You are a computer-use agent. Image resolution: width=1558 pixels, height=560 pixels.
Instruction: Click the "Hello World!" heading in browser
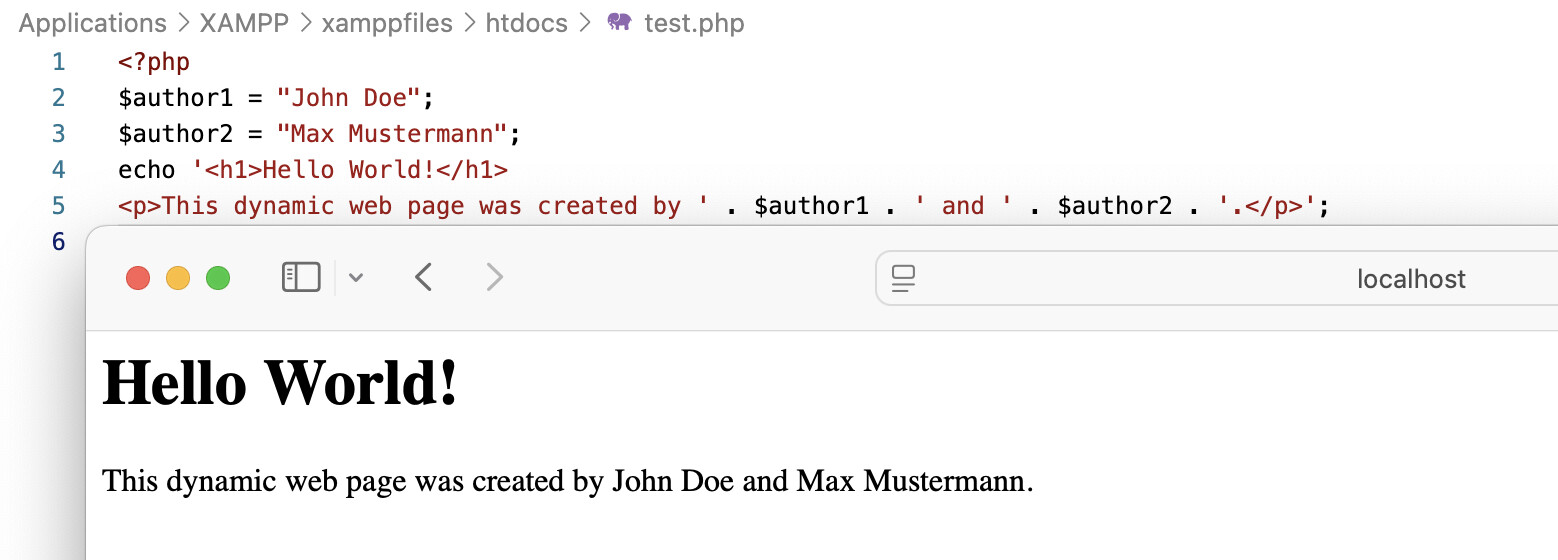coord(281,383)
